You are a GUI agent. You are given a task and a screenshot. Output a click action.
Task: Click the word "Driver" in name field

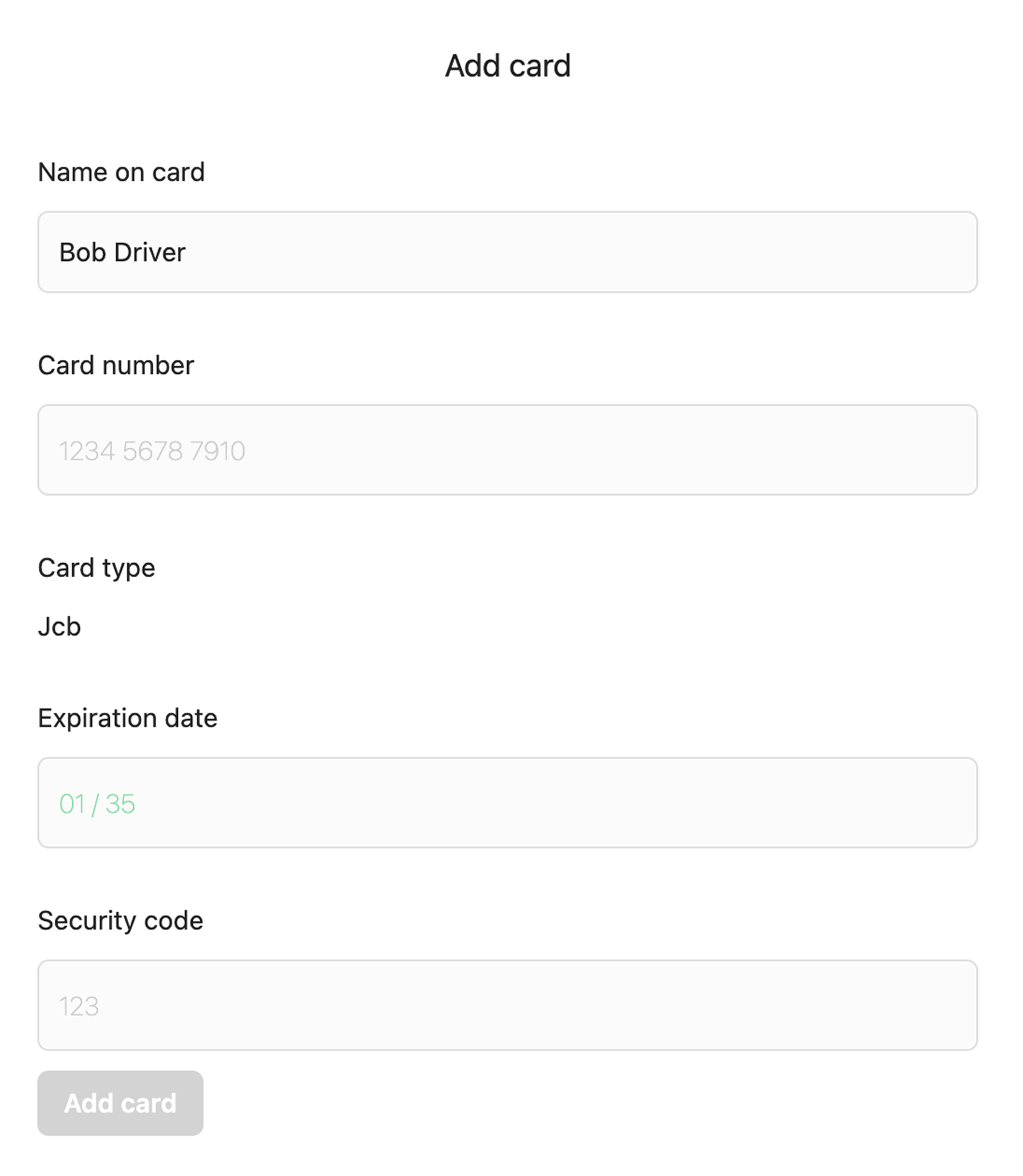(x=149, y=252)
